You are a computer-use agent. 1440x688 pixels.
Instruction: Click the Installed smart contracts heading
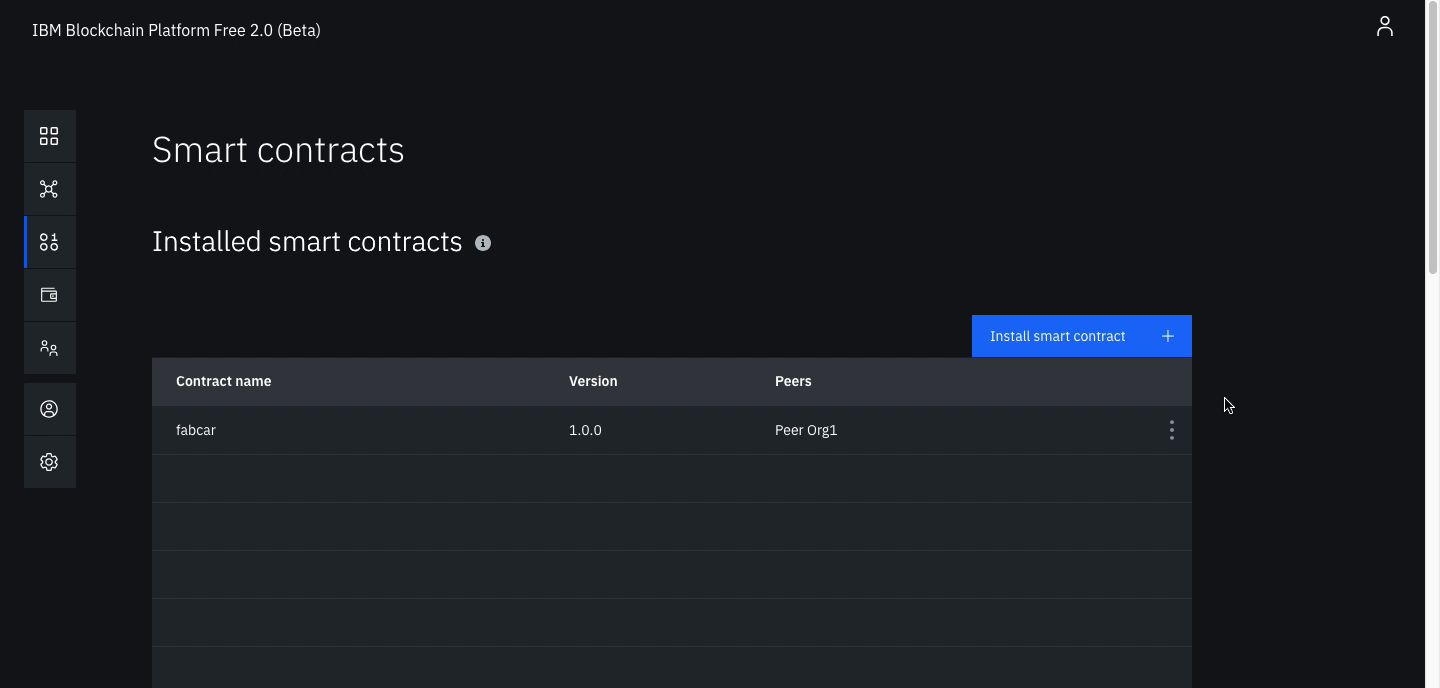[307, 242]
